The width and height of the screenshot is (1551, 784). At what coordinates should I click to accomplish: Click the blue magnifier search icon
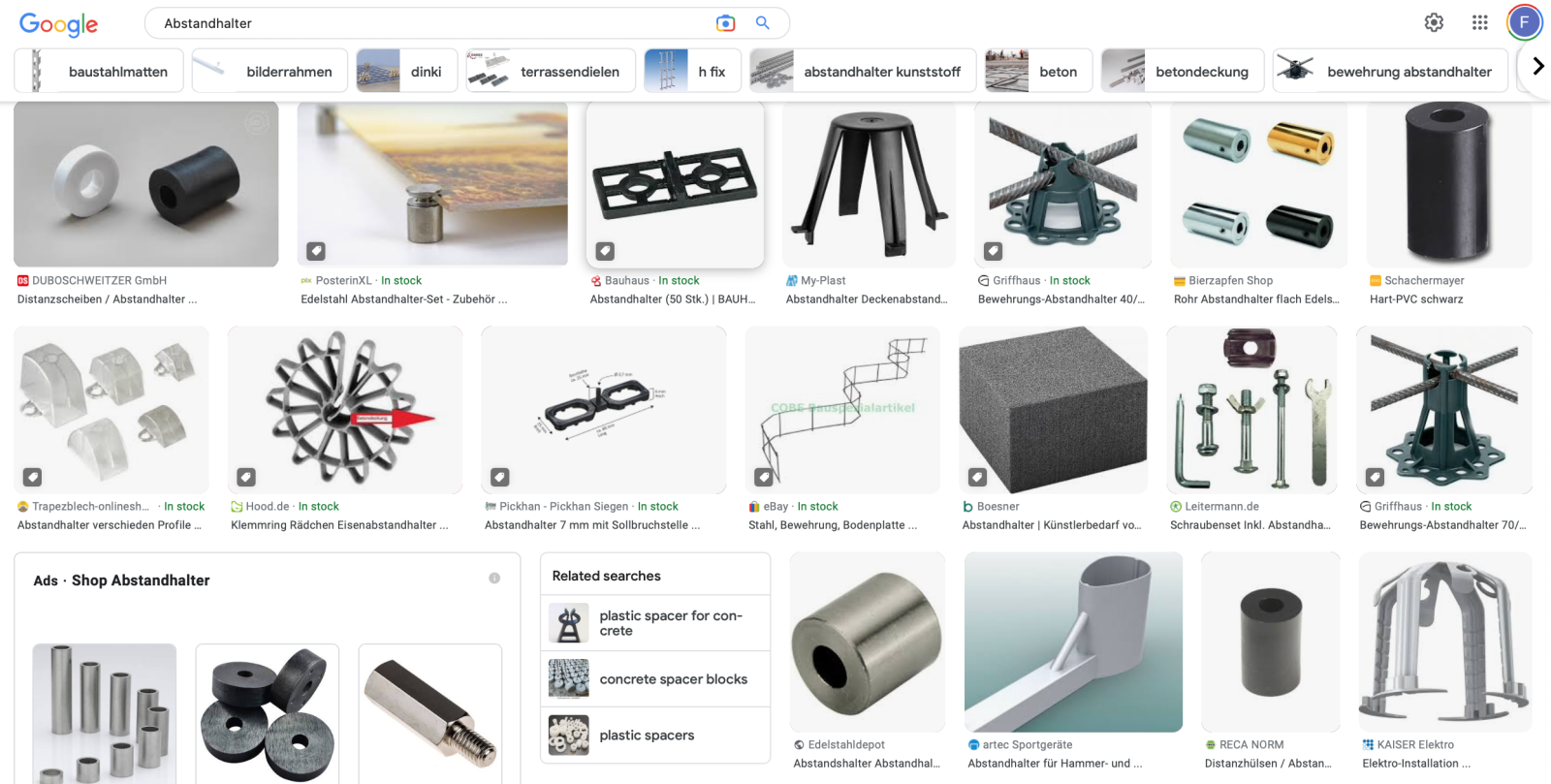click(x=763, y=23)
